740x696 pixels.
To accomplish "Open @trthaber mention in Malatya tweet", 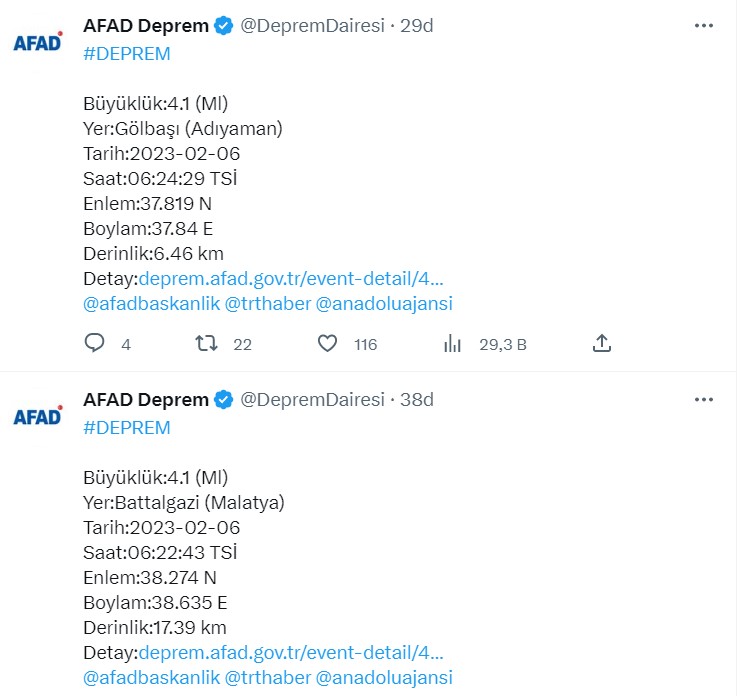I will tap(268, 678).
